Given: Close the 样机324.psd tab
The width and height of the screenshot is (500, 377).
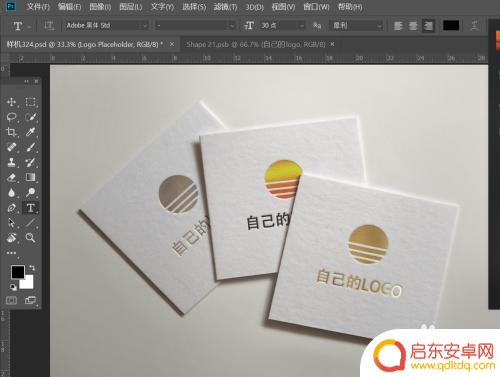Looking at the screenshot, I should click(172, 44).
